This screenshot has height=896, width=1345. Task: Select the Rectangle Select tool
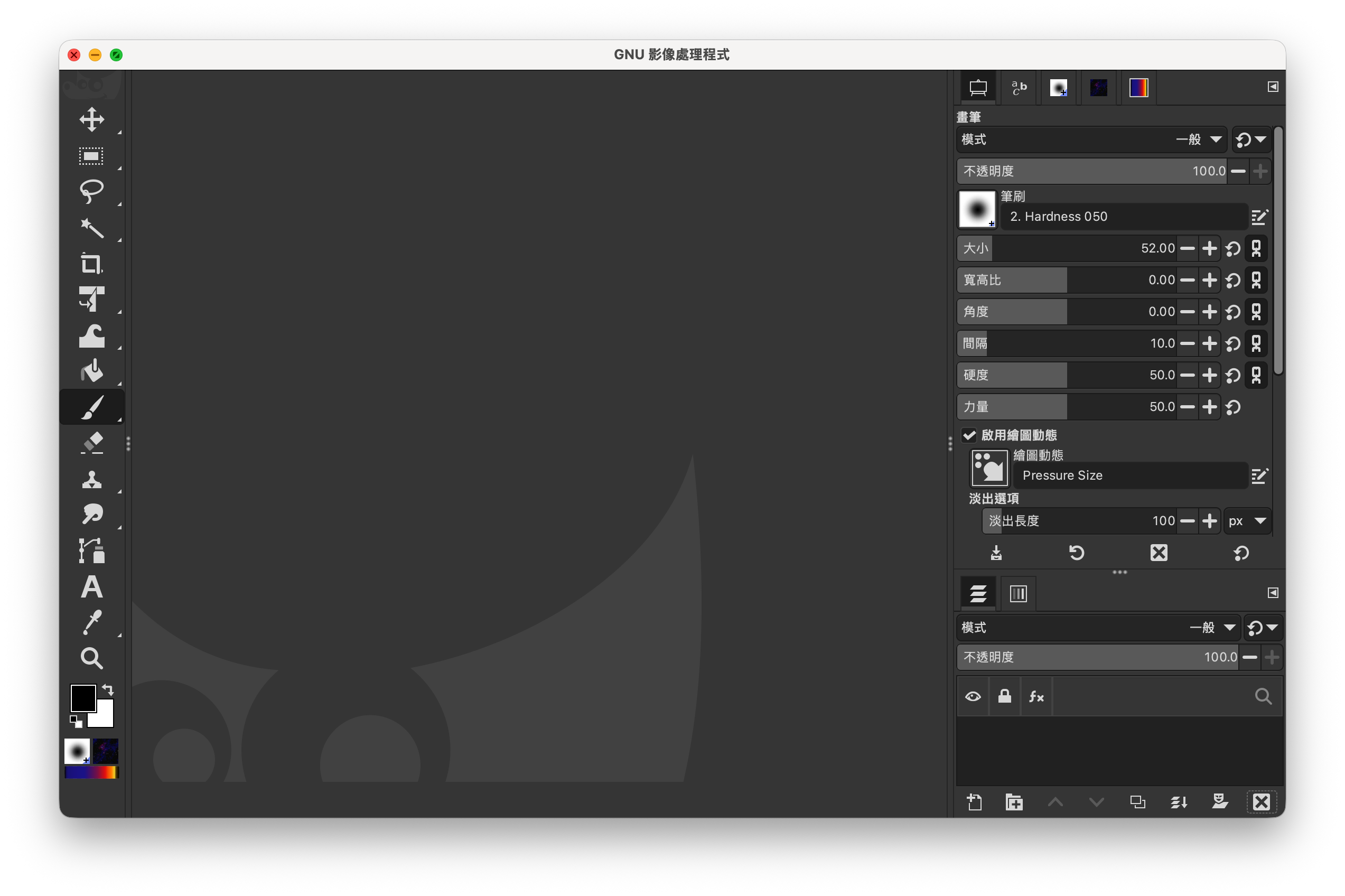point(91,156)
